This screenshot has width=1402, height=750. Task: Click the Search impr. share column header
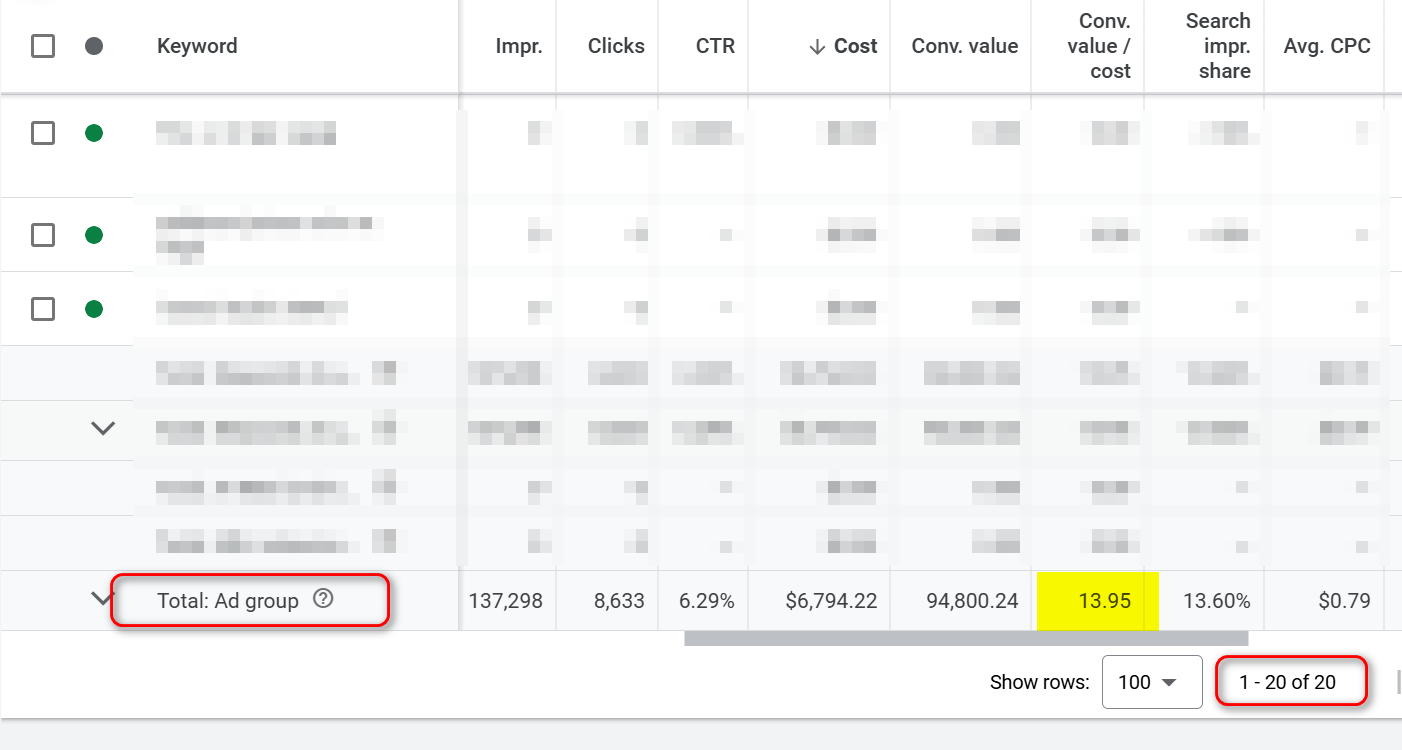(x=1217, y=46)
